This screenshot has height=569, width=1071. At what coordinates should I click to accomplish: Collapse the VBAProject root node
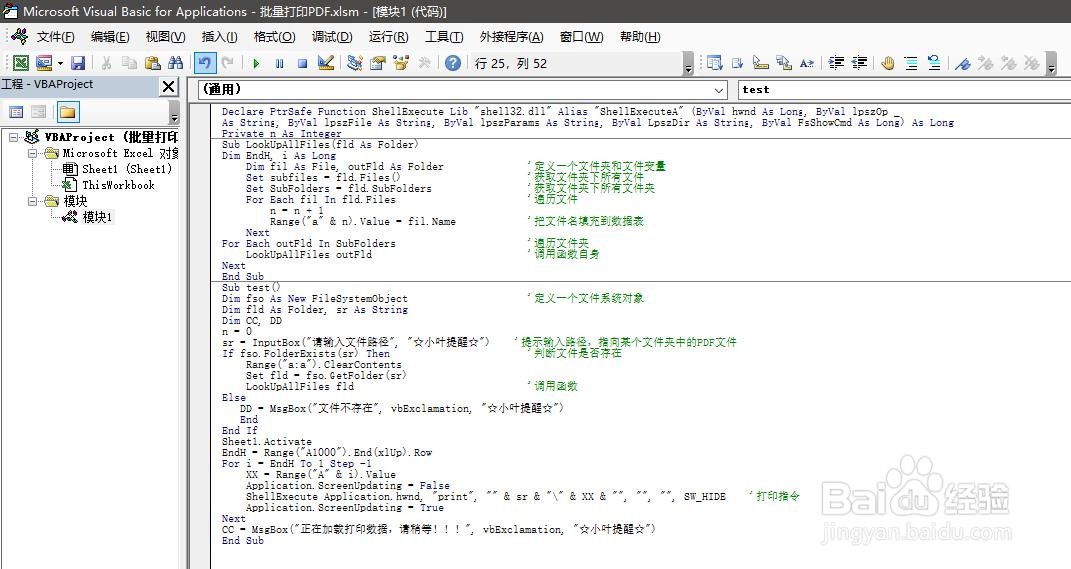pos(14,137)
